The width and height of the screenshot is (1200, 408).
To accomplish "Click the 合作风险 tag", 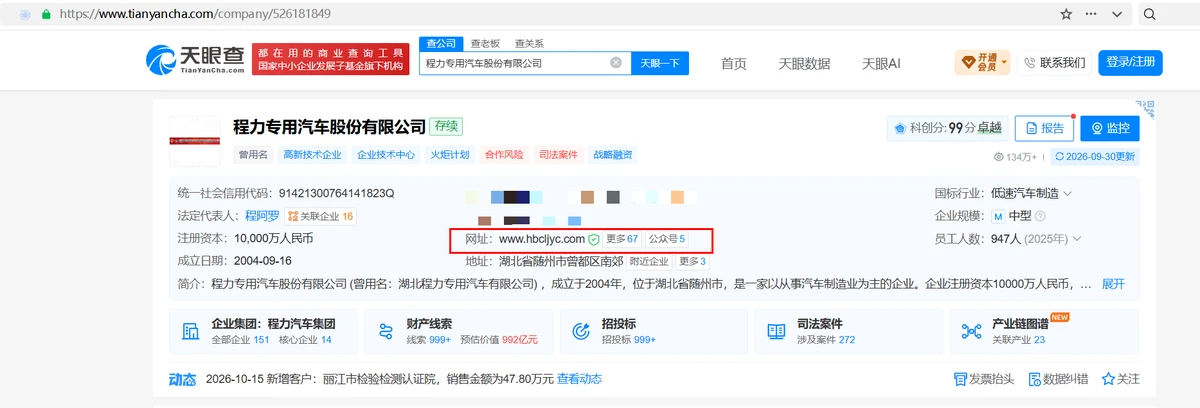I will [x=504, y=155].
